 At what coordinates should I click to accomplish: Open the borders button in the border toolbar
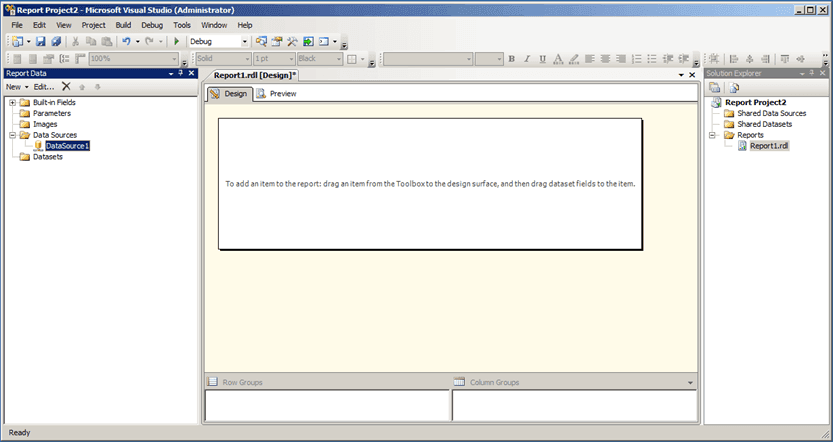click(x=352, y=59)
